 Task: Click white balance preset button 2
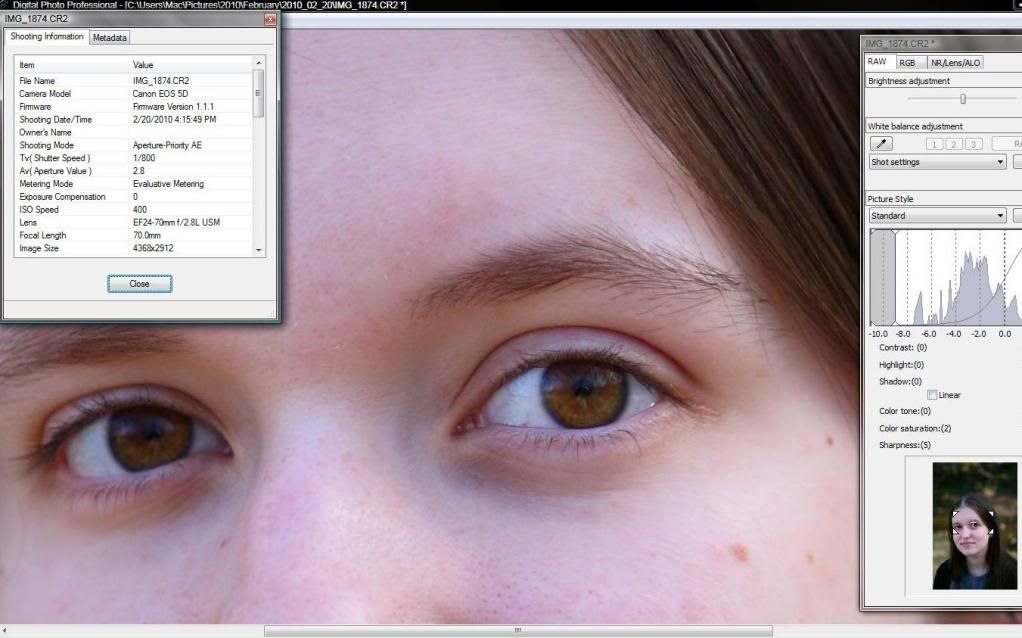click(x=953, y=143)
